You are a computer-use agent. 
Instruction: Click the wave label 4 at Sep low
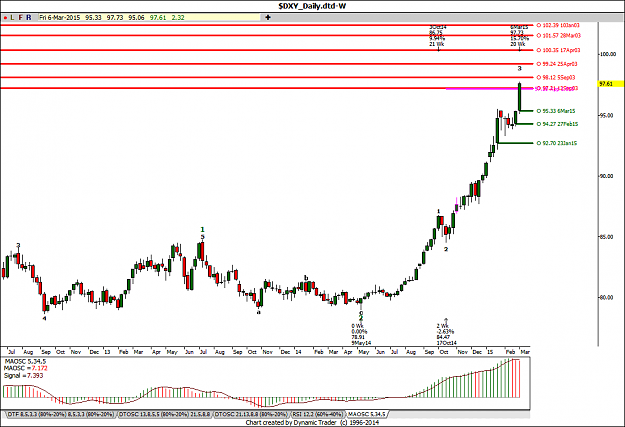click(x=45, y=319)
